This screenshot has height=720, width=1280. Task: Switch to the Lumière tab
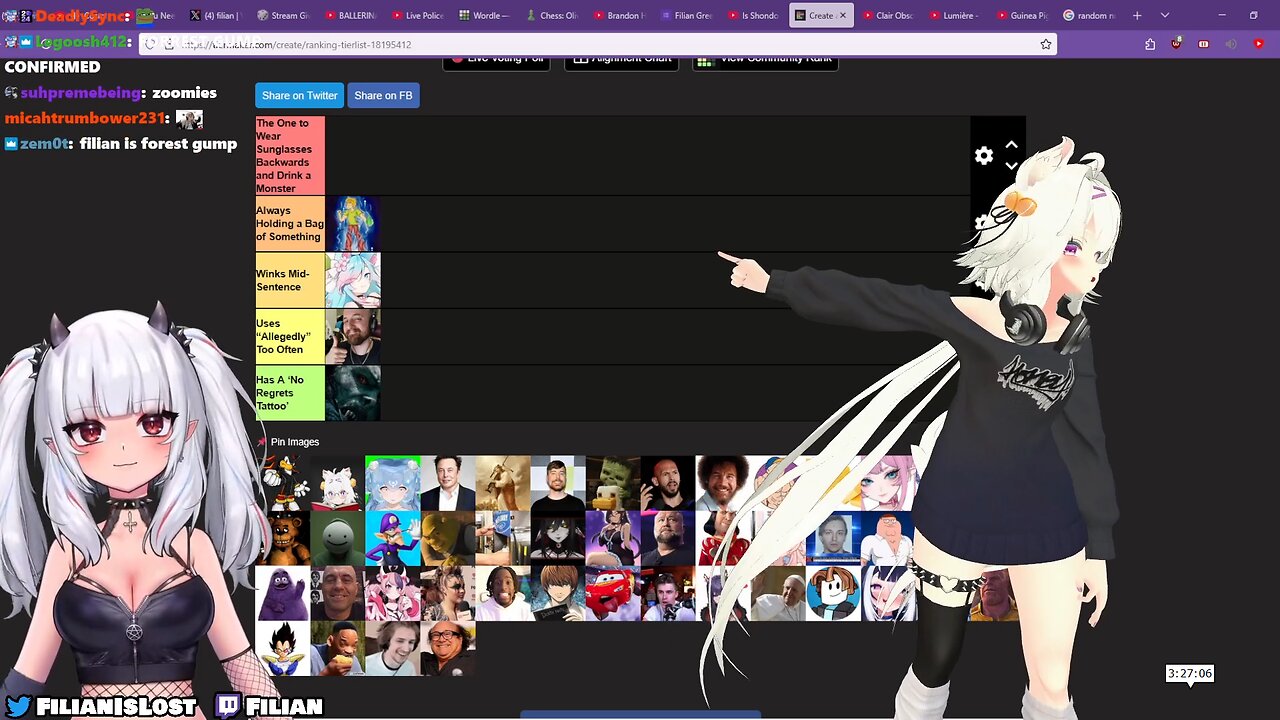(x=954, y=15)
